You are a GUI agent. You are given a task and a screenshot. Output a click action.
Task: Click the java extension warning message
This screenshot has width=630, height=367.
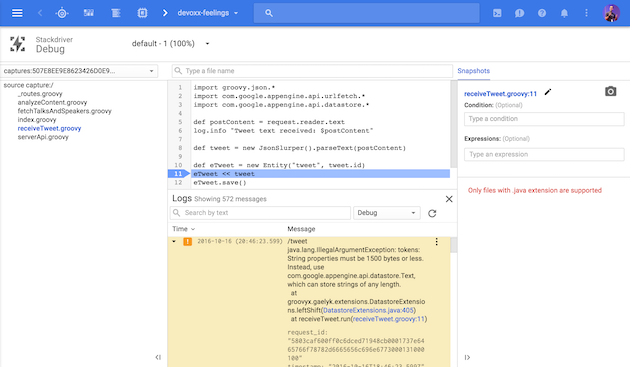click(535, 190)
